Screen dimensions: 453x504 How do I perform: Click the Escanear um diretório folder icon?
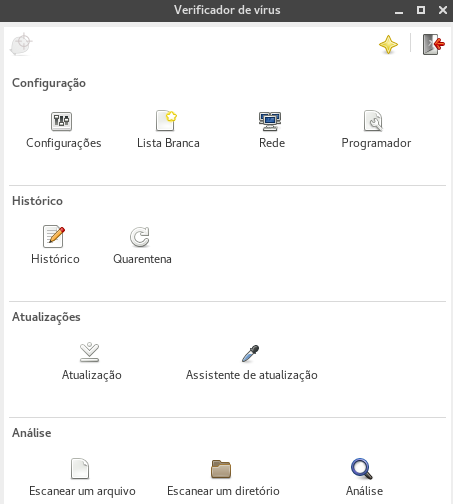(221, 469)
